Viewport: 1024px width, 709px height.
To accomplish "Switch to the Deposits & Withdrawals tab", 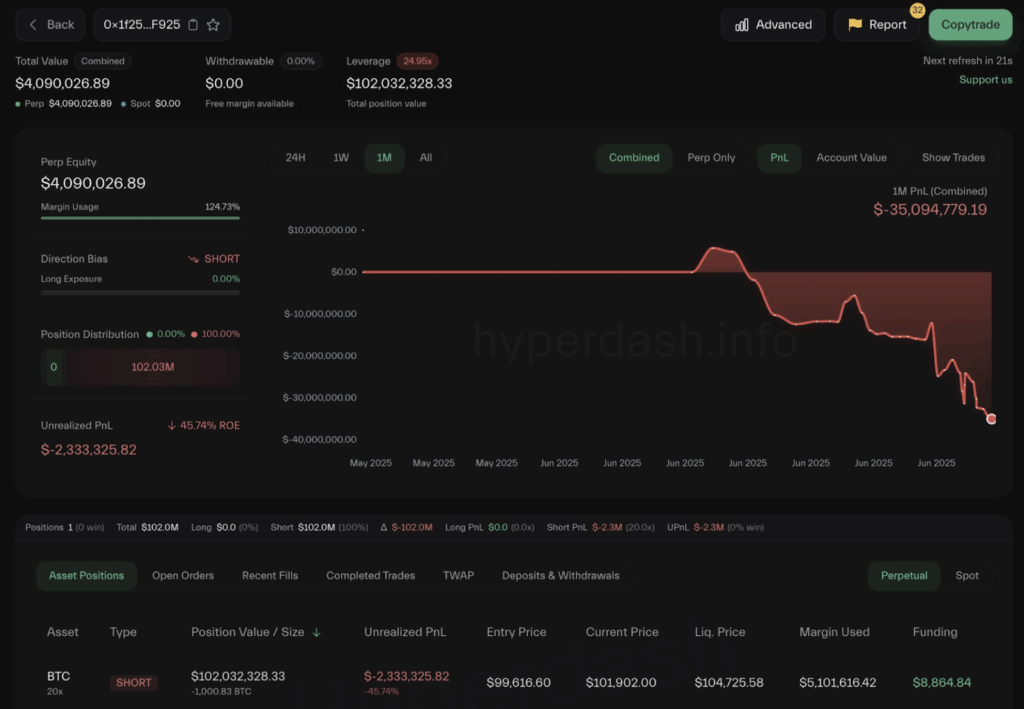I will click(x=560, y=576).
